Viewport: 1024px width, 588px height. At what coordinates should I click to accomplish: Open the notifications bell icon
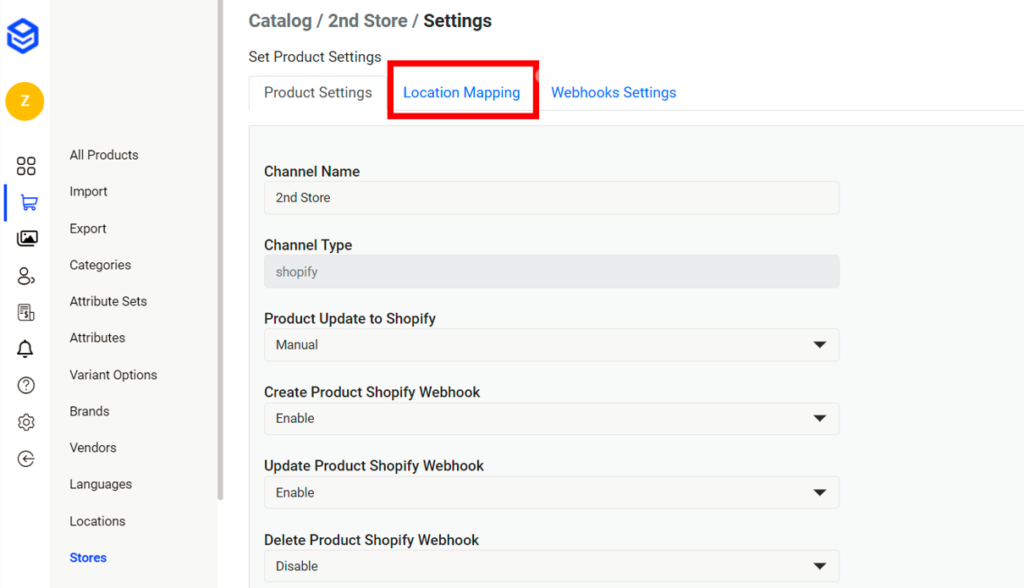(x=26, y=349)
